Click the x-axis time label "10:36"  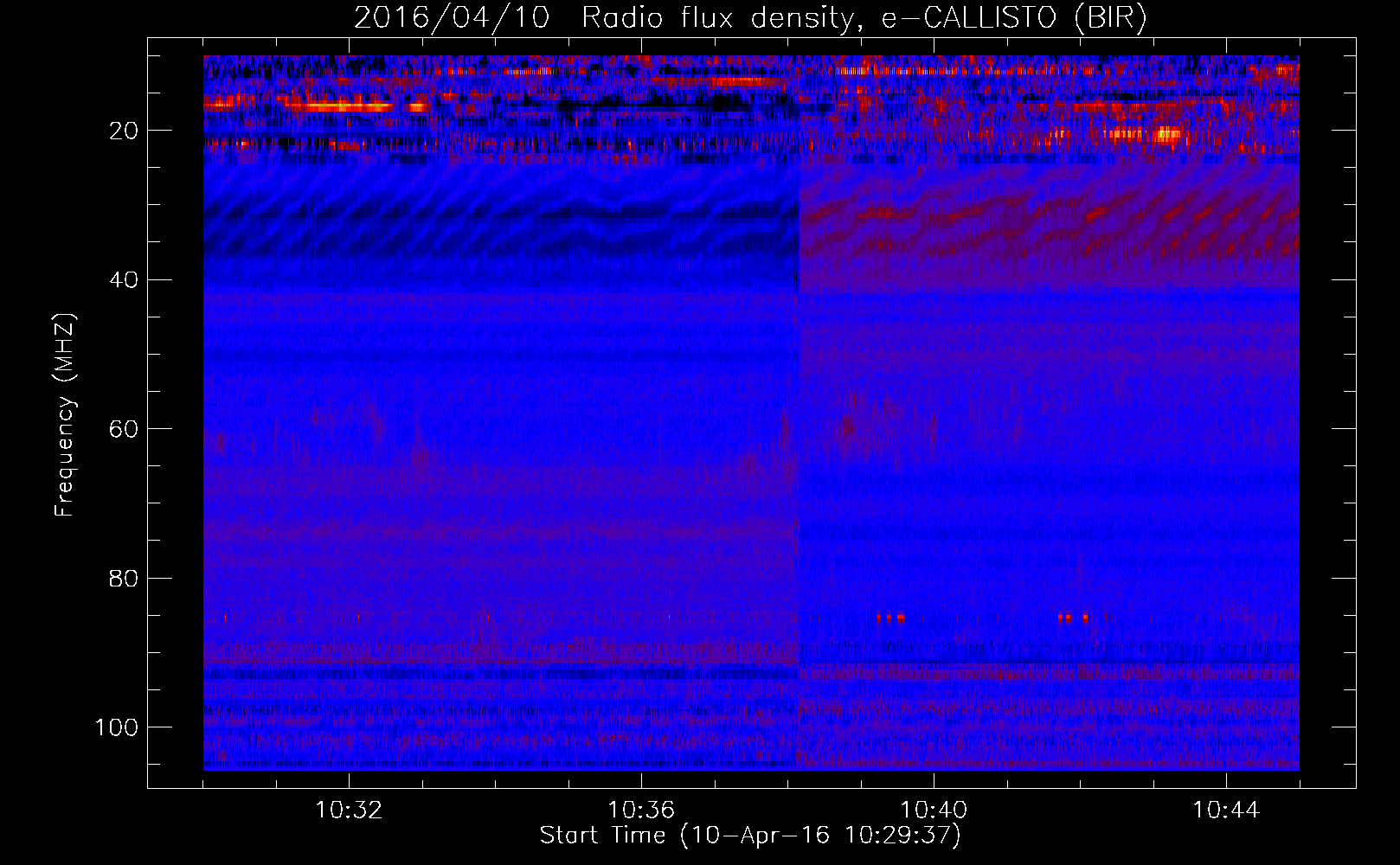point(641,811)
